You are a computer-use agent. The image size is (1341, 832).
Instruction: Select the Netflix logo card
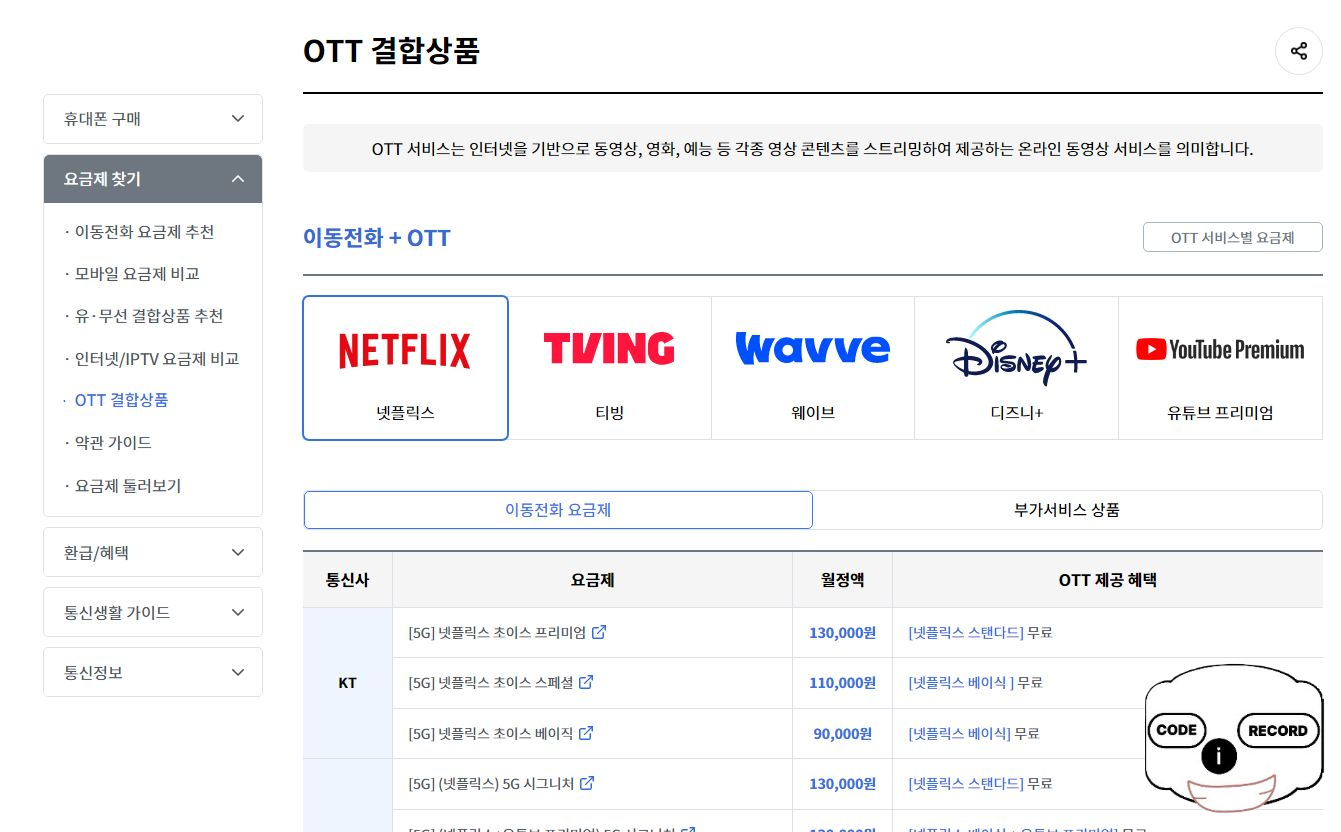click(405, 368)
